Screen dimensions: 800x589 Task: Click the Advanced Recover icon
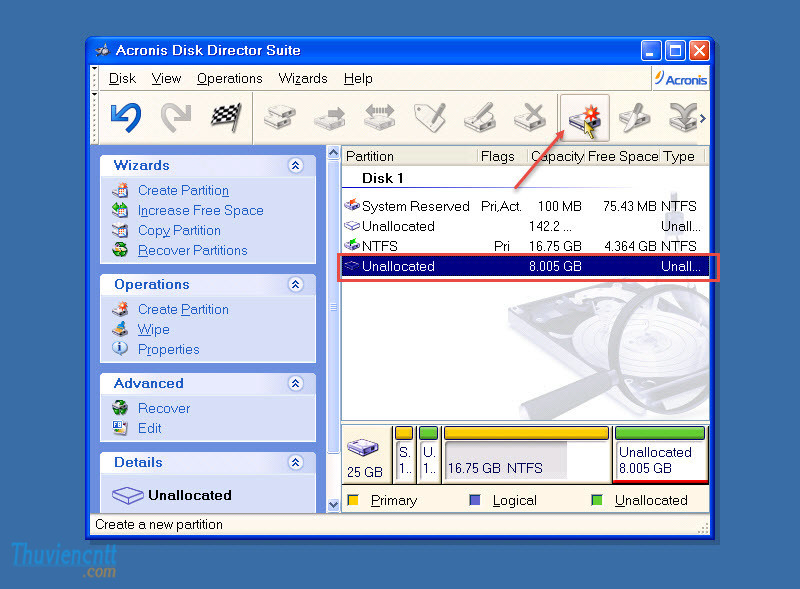120,408
